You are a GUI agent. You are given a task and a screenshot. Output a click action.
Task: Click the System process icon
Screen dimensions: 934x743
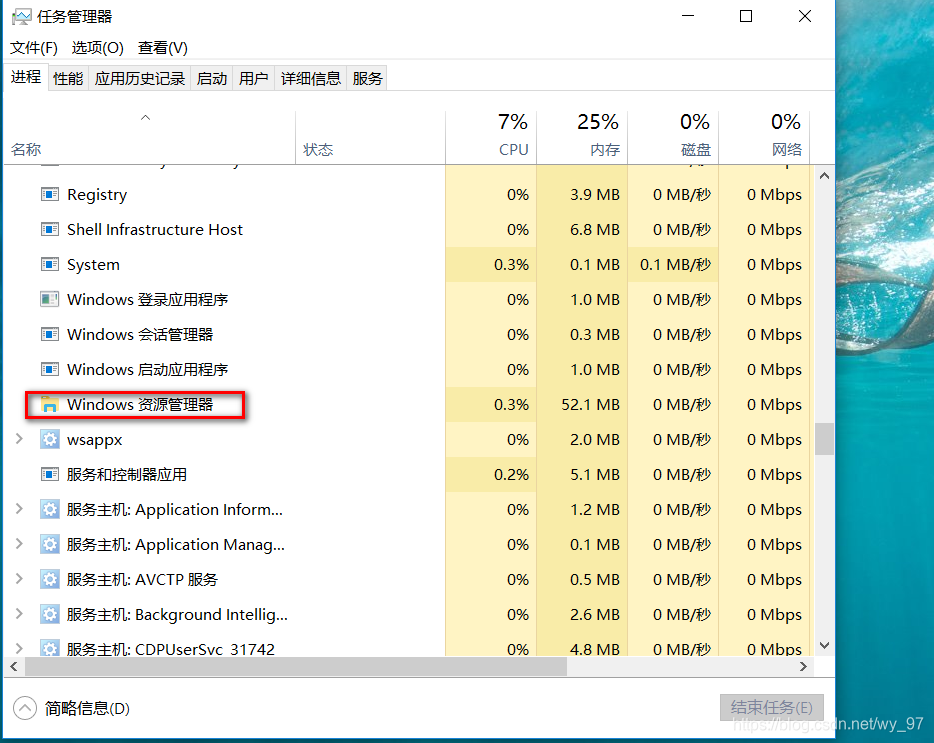49,264
